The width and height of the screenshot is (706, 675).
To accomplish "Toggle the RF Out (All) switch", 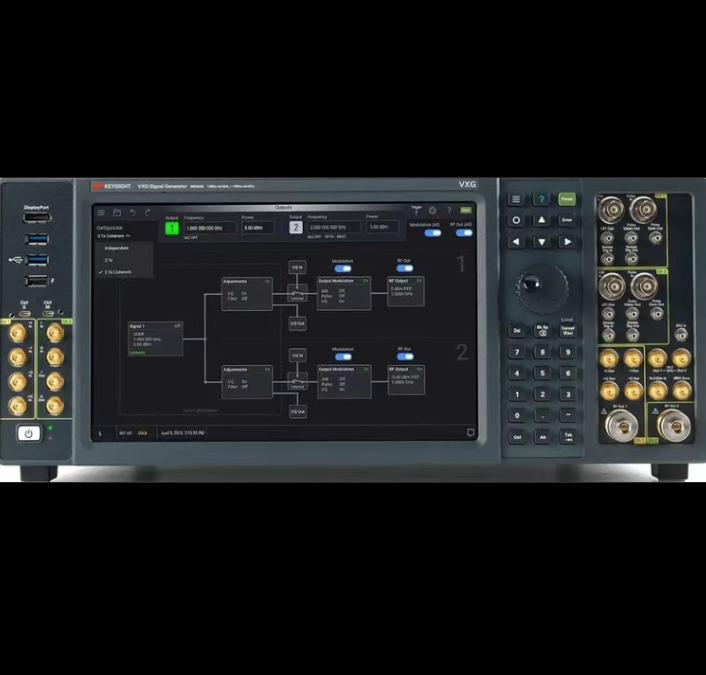I will pos(464,233).
